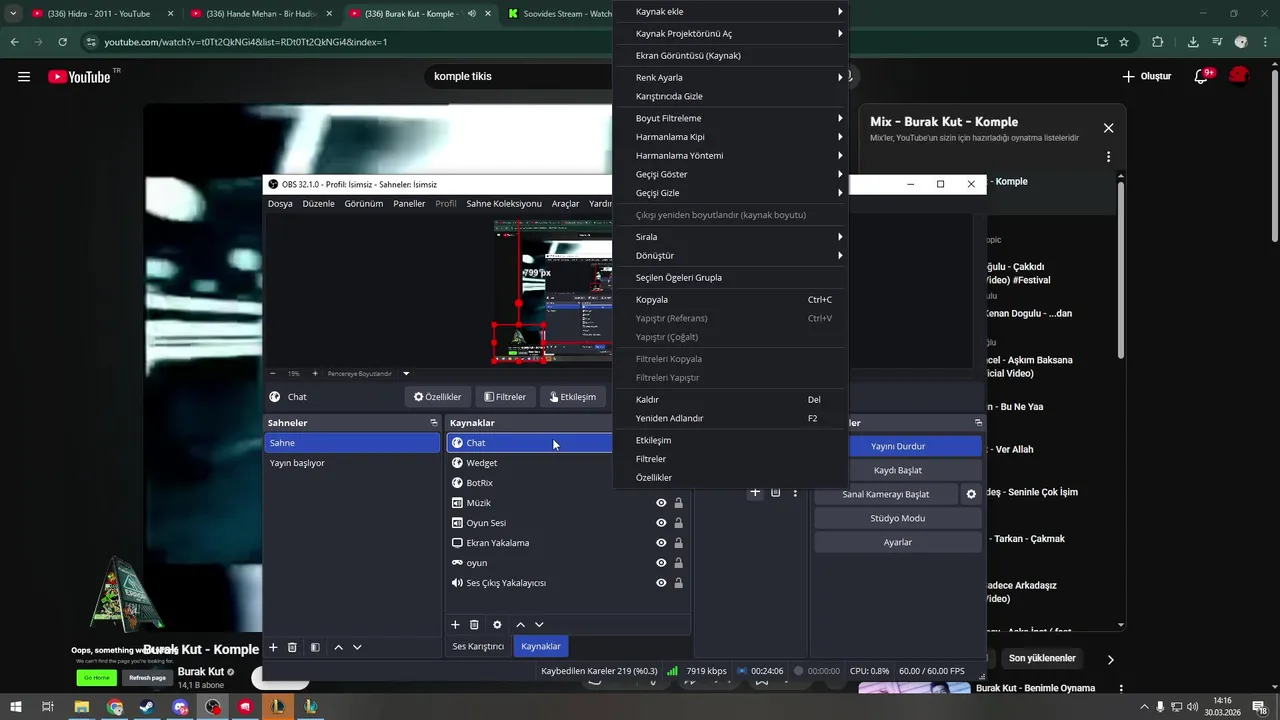The height and width of the screenshot is (720, 1280).
Task: Expand Harmanlama Yöntemi submenu
Action: click(730, 156)
